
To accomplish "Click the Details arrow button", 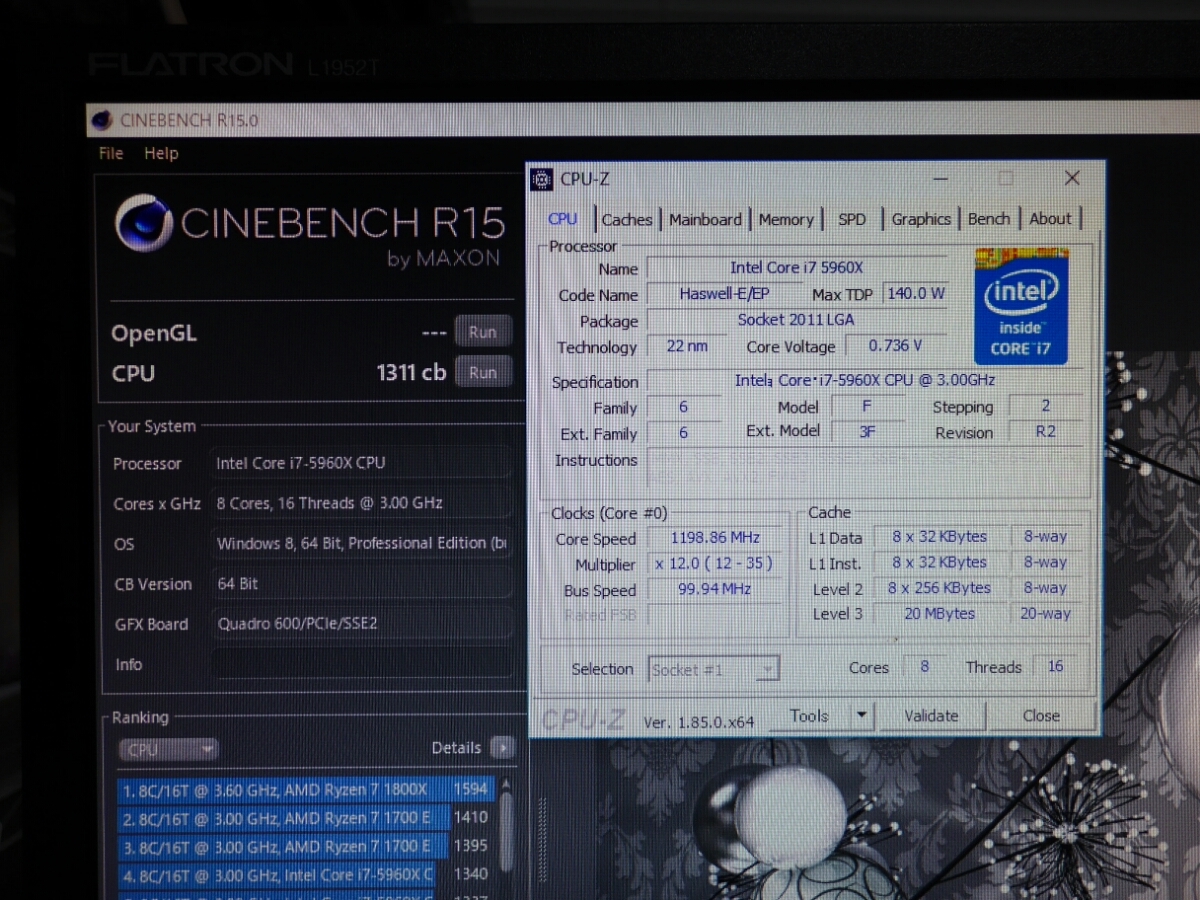I will pyautogui.click(x=503, y=748).
